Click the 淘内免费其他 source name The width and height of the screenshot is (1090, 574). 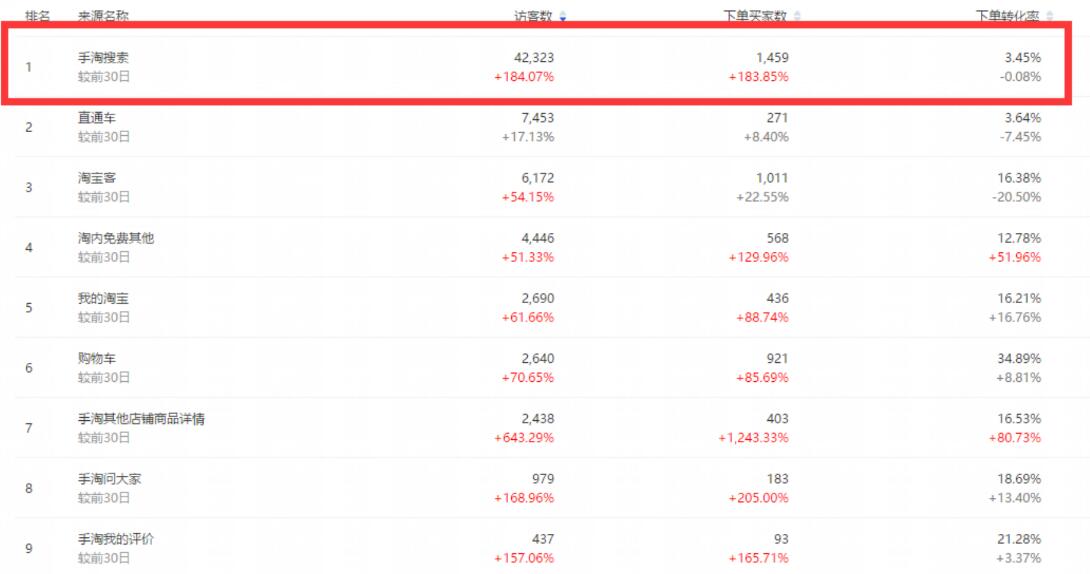[116, 238]
